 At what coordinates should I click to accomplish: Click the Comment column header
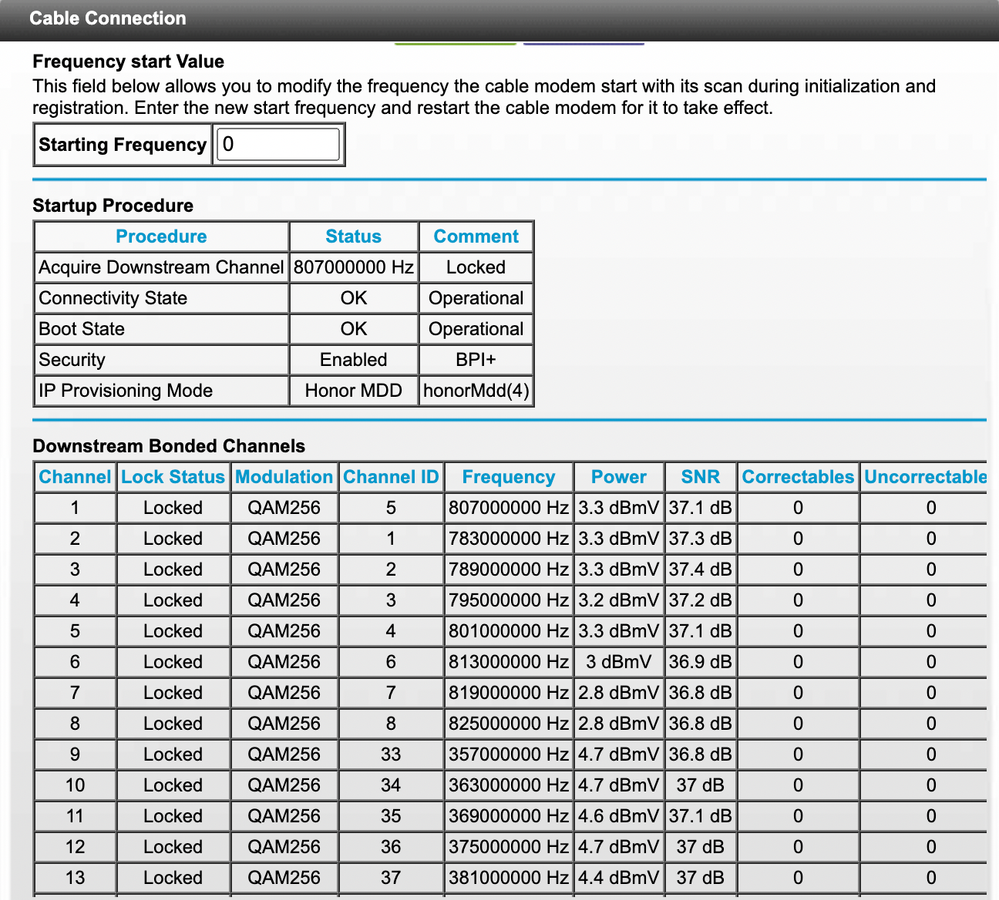click(x=476, y=237)
